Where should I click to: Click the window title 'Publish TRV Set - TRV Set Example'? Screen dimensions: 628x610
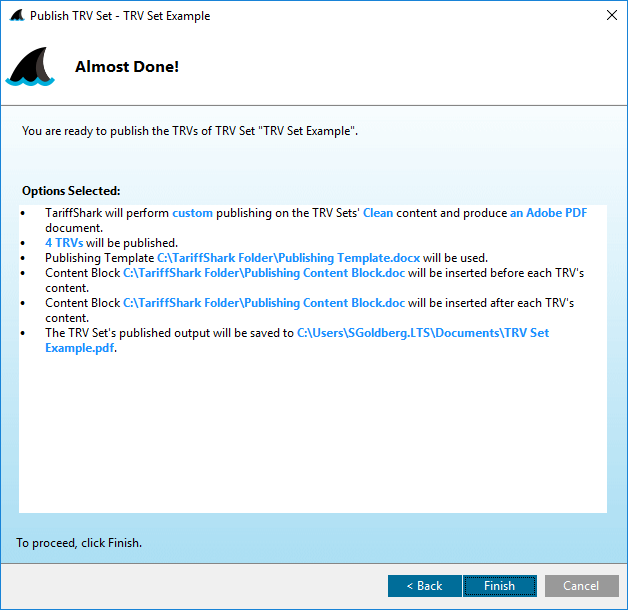click(120, 16)
